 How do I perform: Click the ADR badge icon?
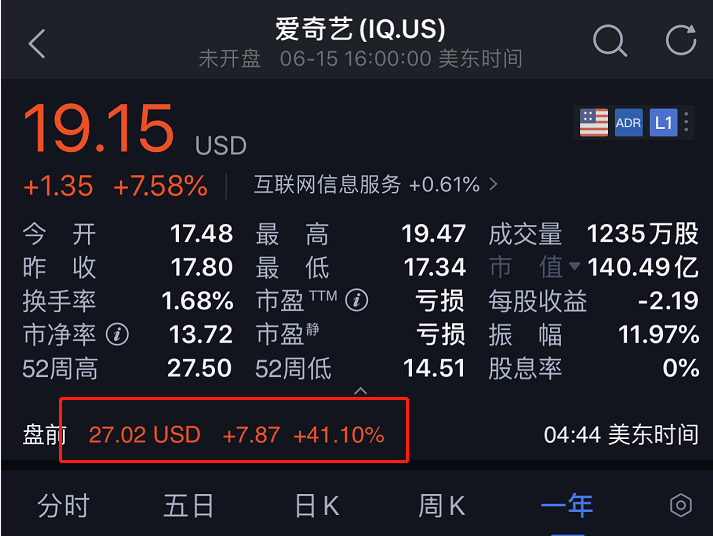click(628, 123)
